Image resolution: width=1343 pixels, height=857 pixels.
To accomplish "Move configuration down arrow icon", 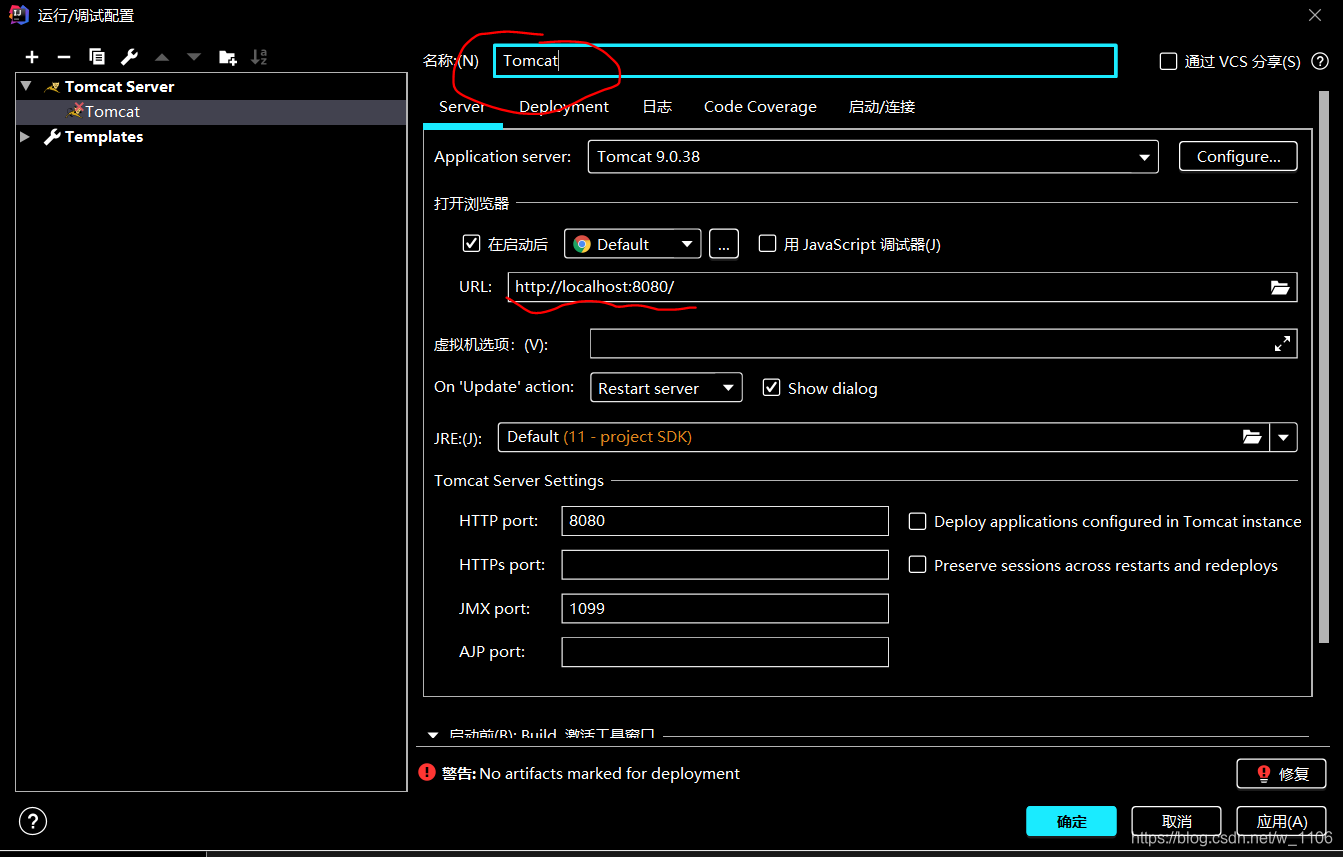I will point(194,57).
